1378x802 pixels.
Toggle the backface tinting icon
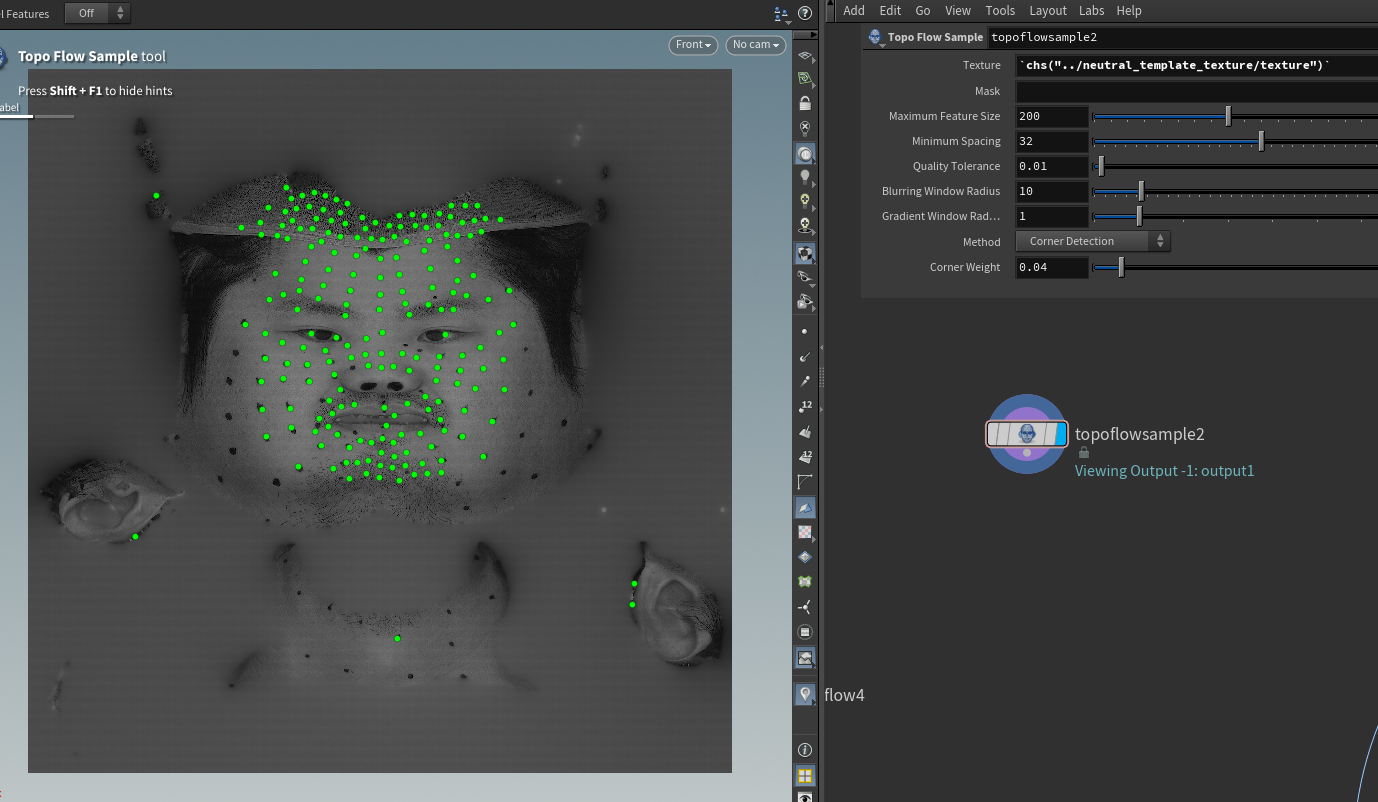point(805,507)
